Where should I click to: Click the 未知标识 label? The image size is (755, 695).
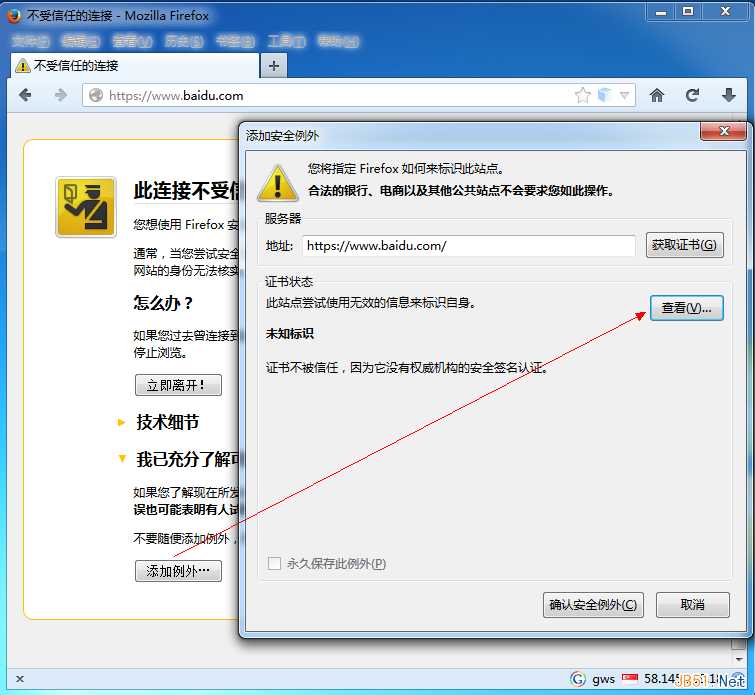pyautogui.click(x=289, y=334)
